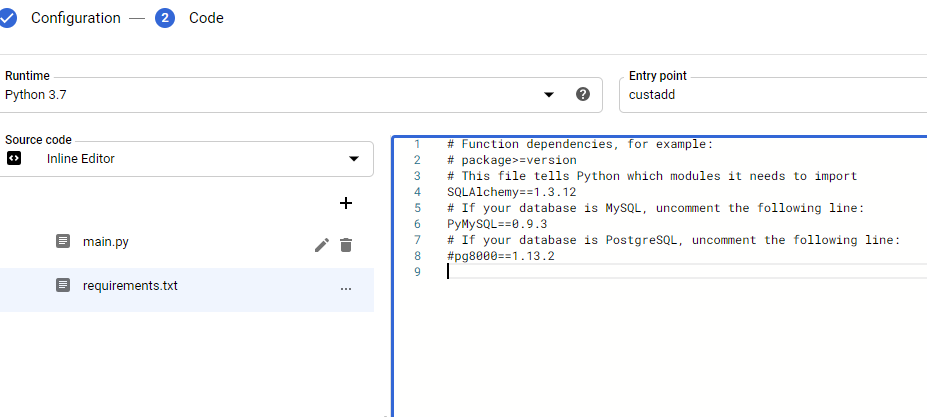Screen dimensions: 927x417
Task: Click the '# package>=version' comment line
Action: (x=512, y=160)
